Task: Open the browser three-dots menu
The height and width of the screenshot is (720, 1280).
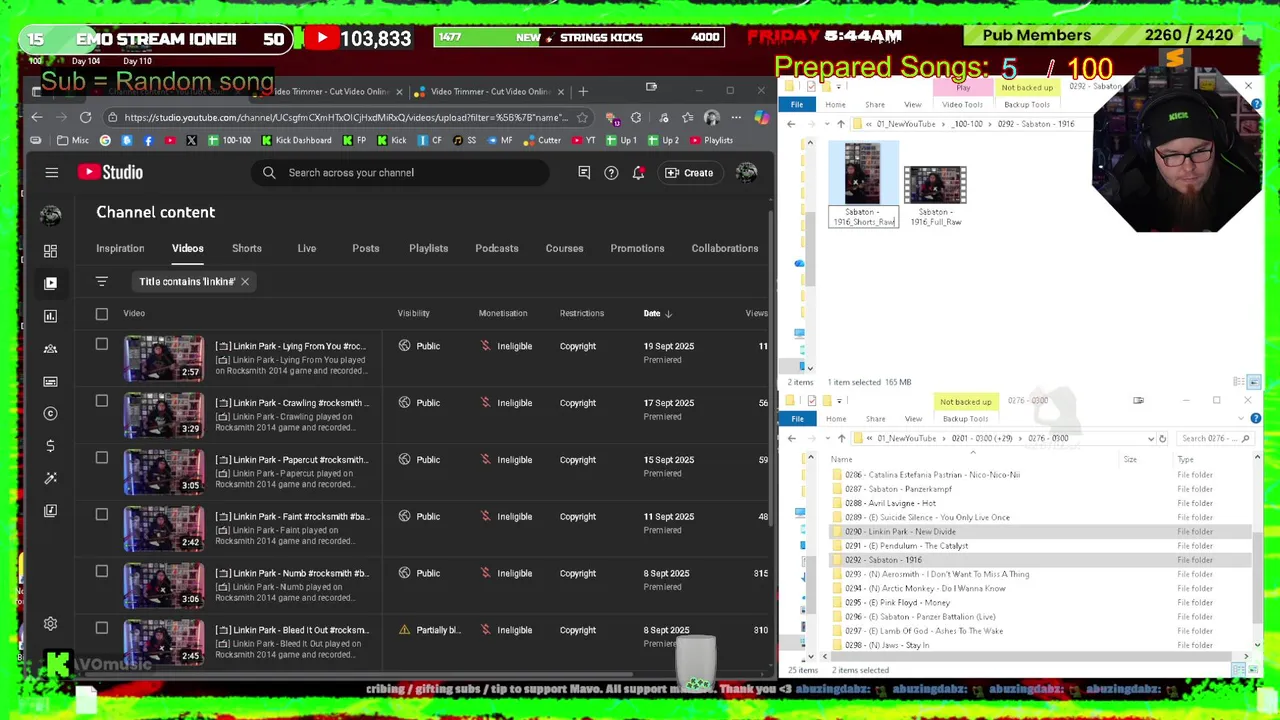Action: tap(736, 117)
